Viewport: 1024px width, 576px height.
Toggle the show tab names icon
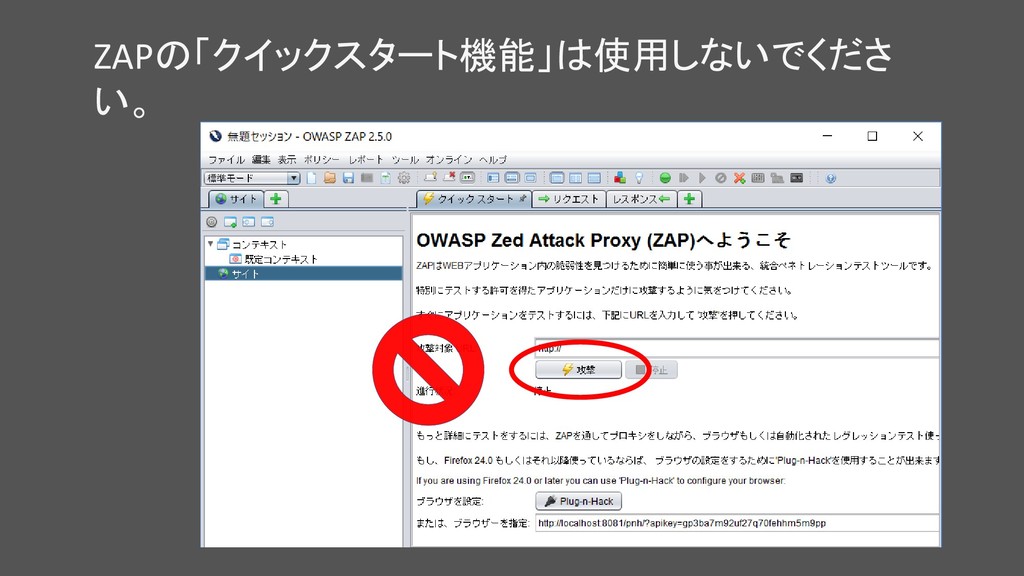(x=468, y=178)
